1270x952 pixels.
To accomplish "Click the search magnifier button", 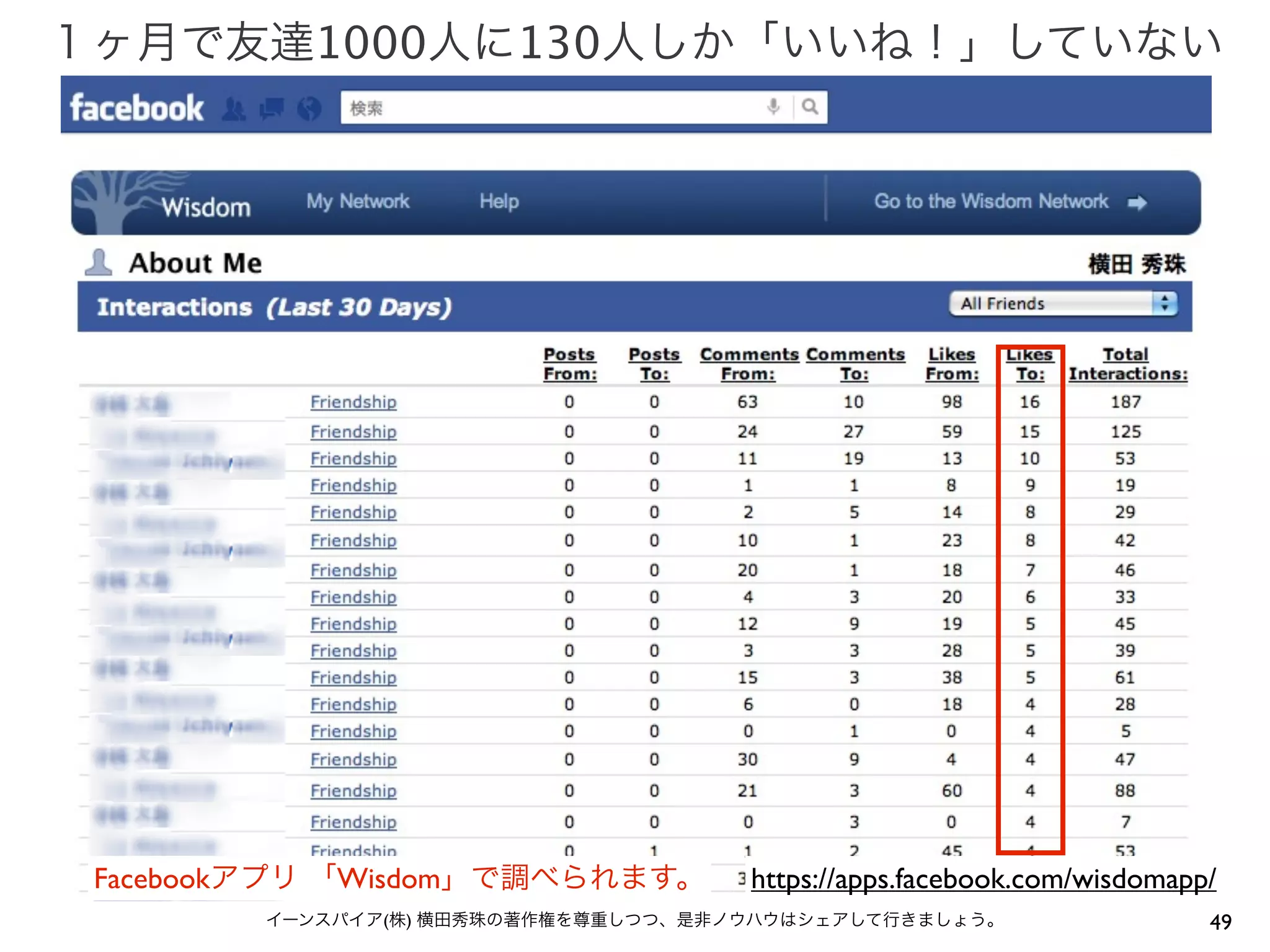I will (809, 107).
